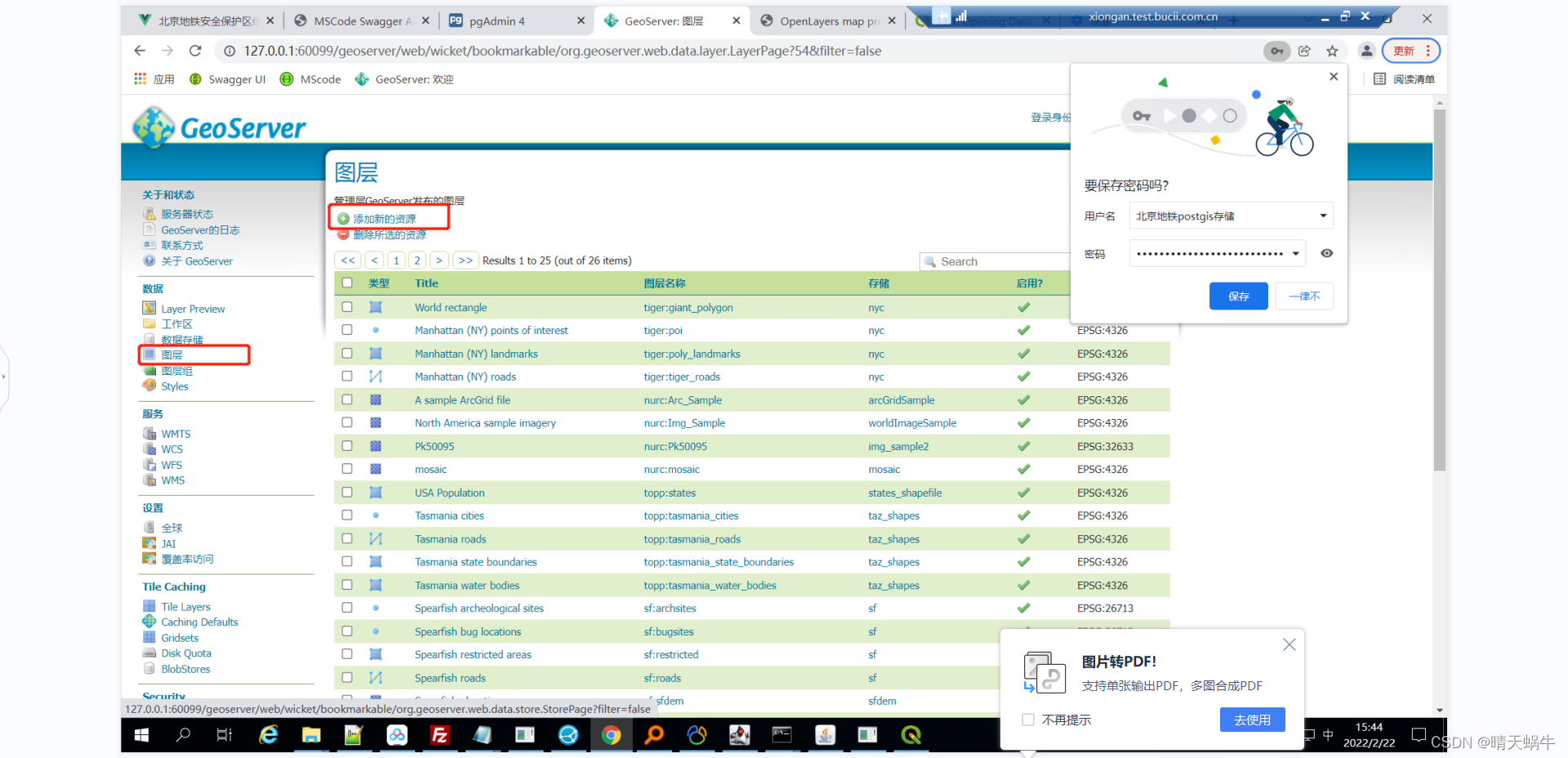Screen dimensions: 1568x758
Task: Click the Chrome profile avatar icon
Action: coord(1366,51)
